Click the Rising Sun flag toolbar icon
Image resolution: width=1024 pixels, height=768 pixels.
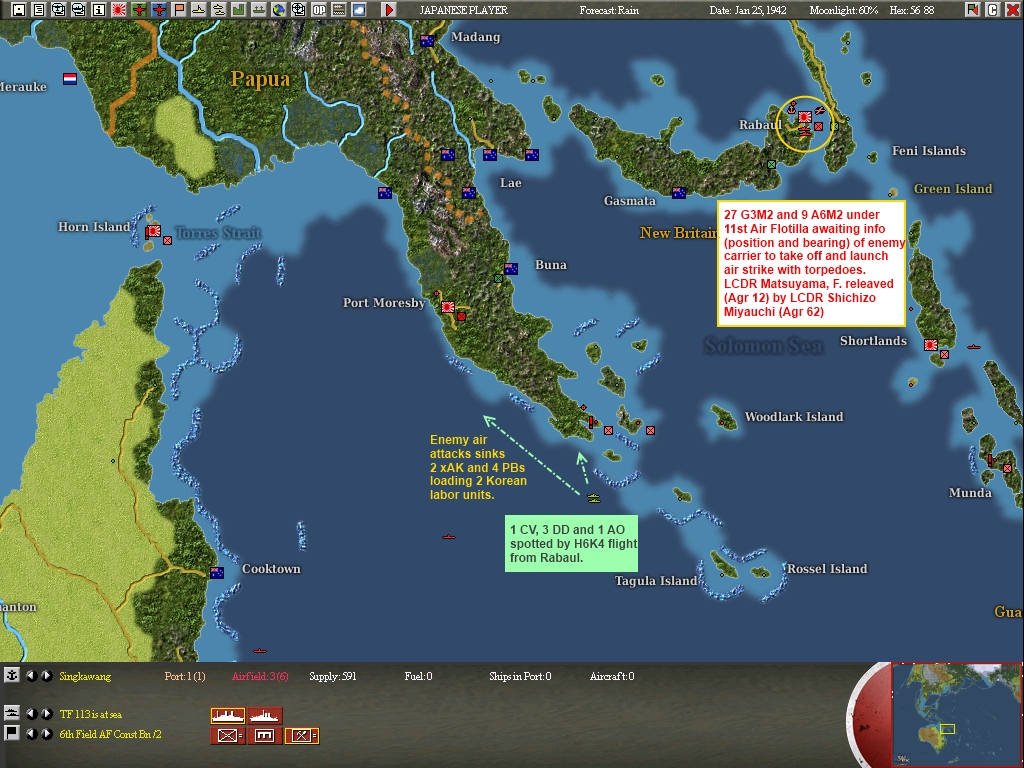click(119, 10)
